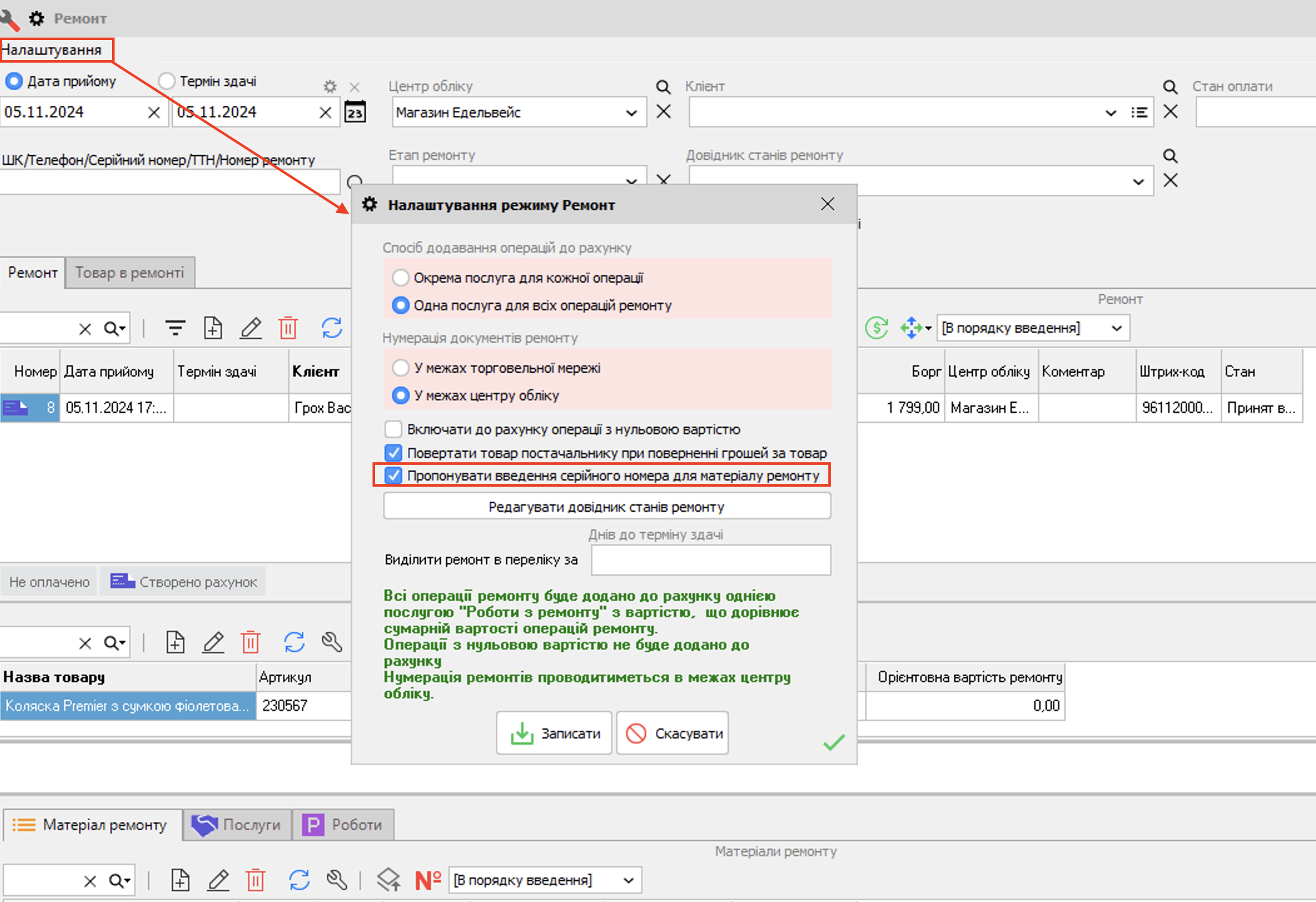Click 'Редагувати довідник станів ремонту' button
This screenshot has width=1316, height=902.
[x=606, y=507]
